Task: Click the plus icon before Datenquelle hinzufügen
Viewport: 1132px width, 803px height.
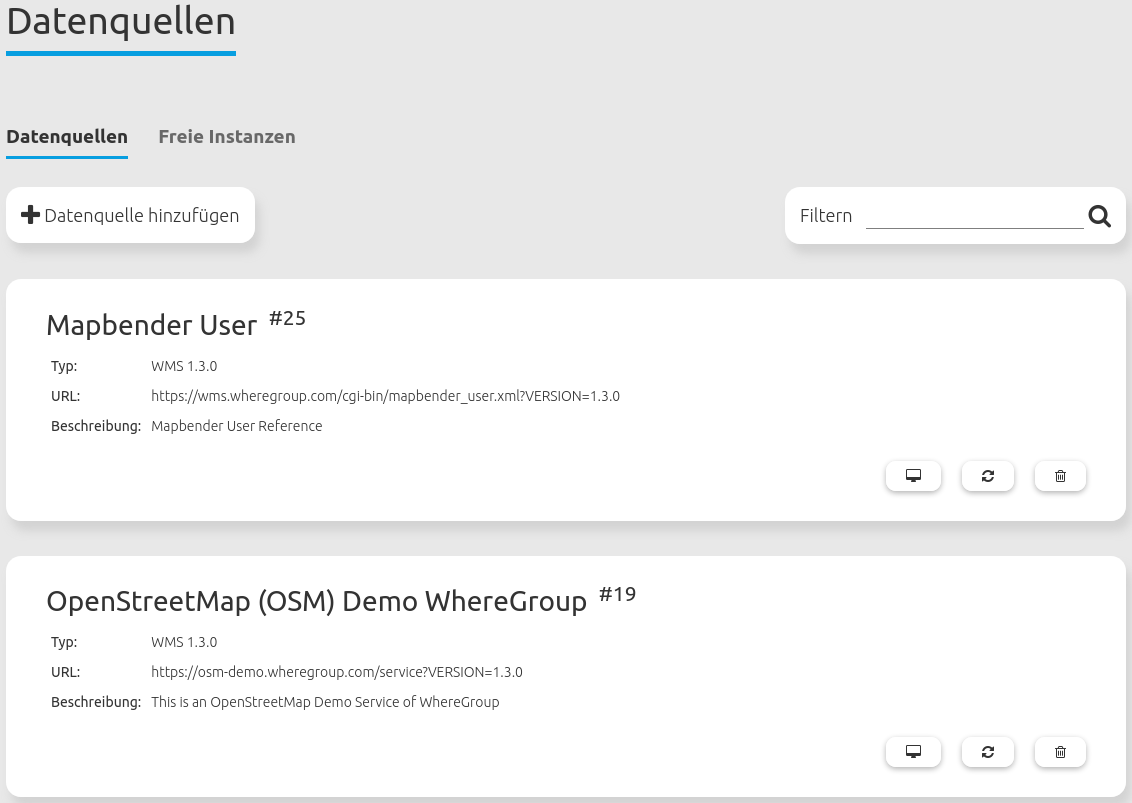Action: tap(30, 215)
